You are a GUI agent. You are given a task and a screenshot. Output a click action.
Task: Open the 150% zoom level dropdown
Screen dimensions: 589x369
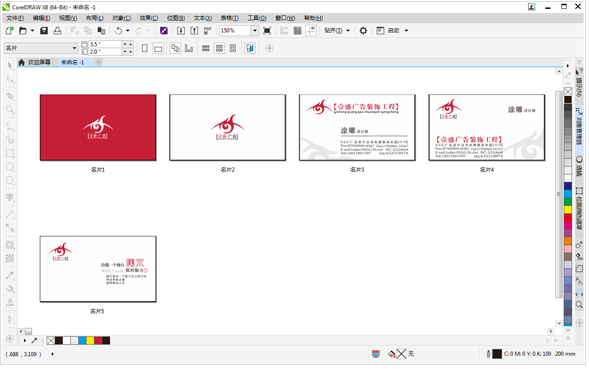[x=255, y=31]
